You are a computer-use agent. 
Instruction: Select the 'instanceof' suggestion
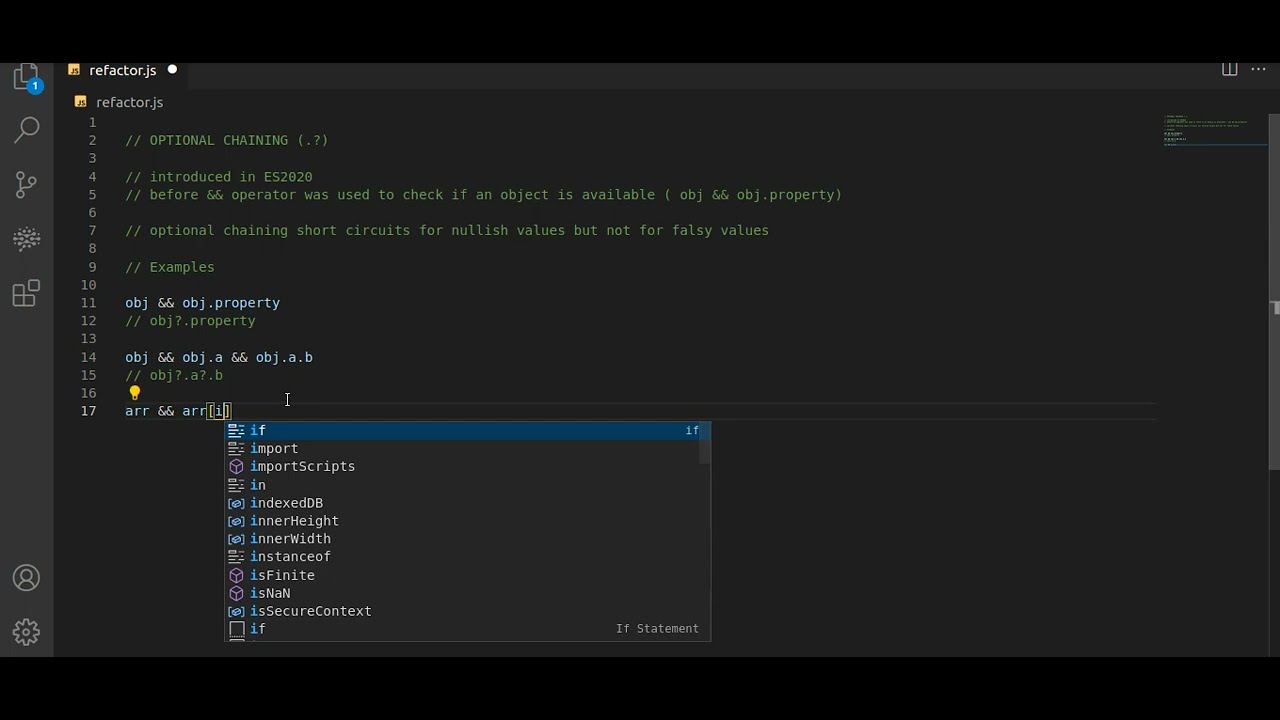(x=467, y=557)
